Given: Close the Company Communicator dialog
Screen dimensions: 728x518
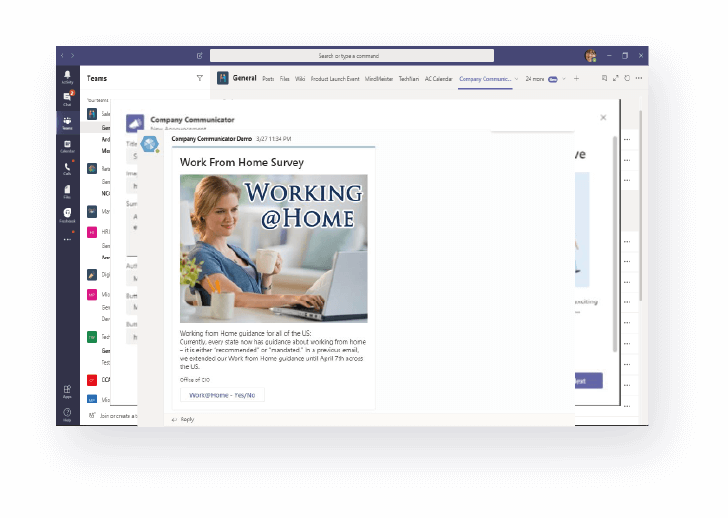Looking at the screenshot, I should [x=603, y=117].
